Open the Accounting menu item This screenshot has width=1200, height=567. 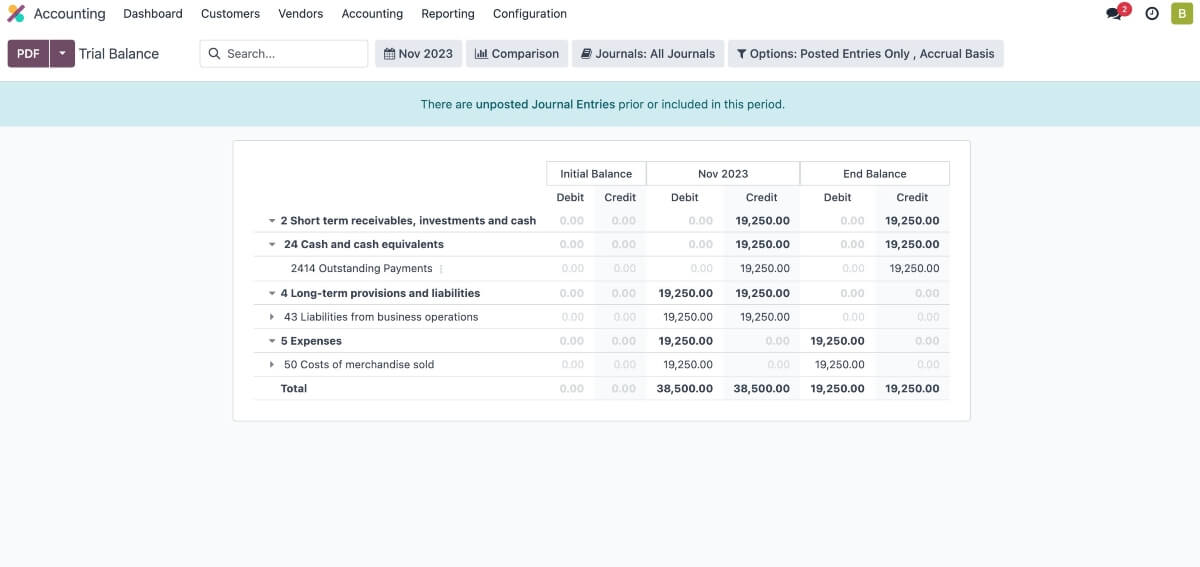pos(372,14)
